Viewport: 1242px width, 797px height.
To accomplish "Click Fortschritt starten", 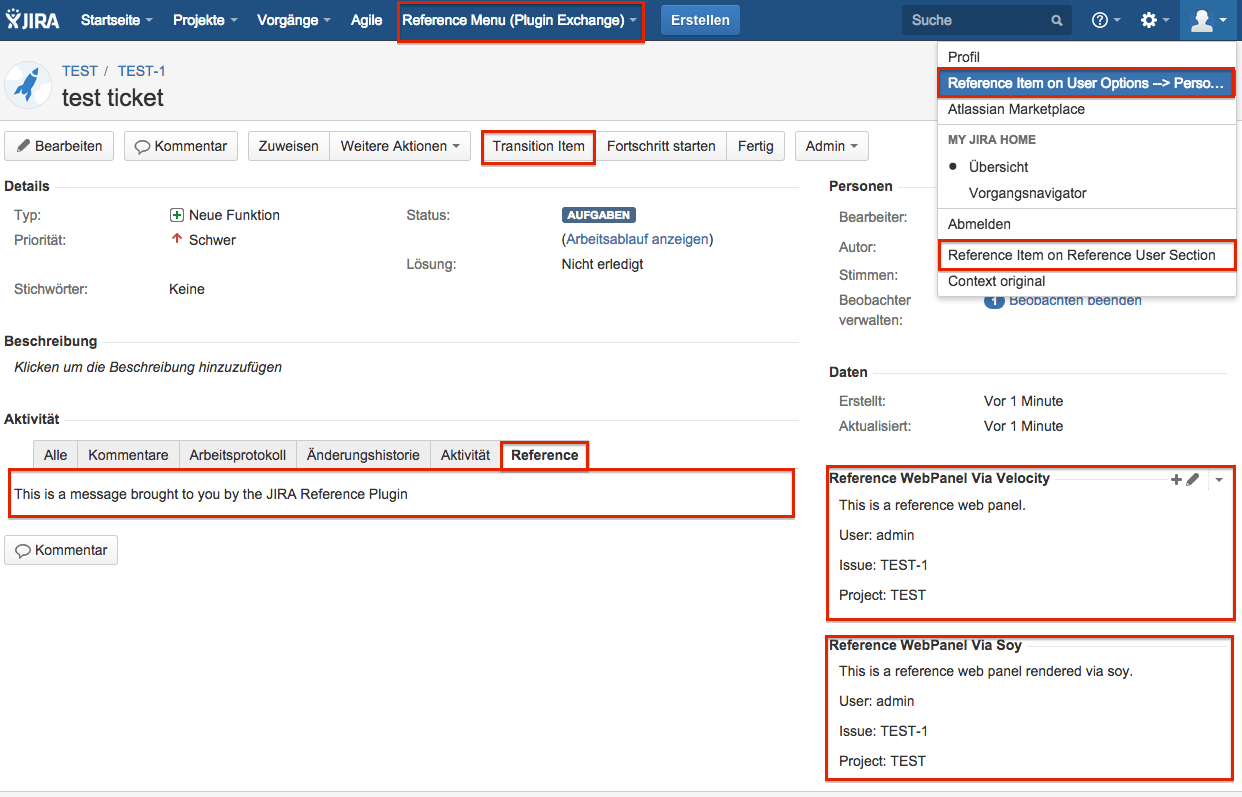I will [x=661, y=146].
